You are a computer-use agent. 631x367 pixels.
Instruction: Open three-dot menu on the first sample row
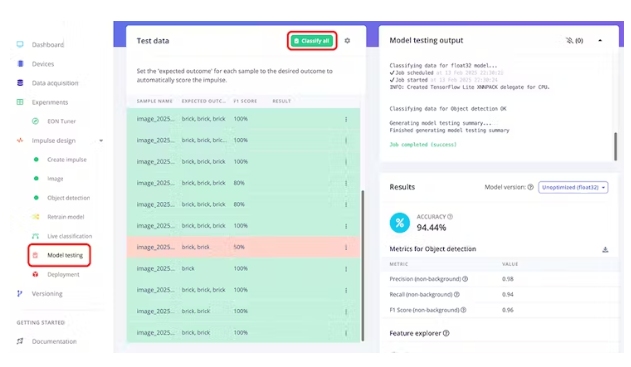click(x=346, y=119)
